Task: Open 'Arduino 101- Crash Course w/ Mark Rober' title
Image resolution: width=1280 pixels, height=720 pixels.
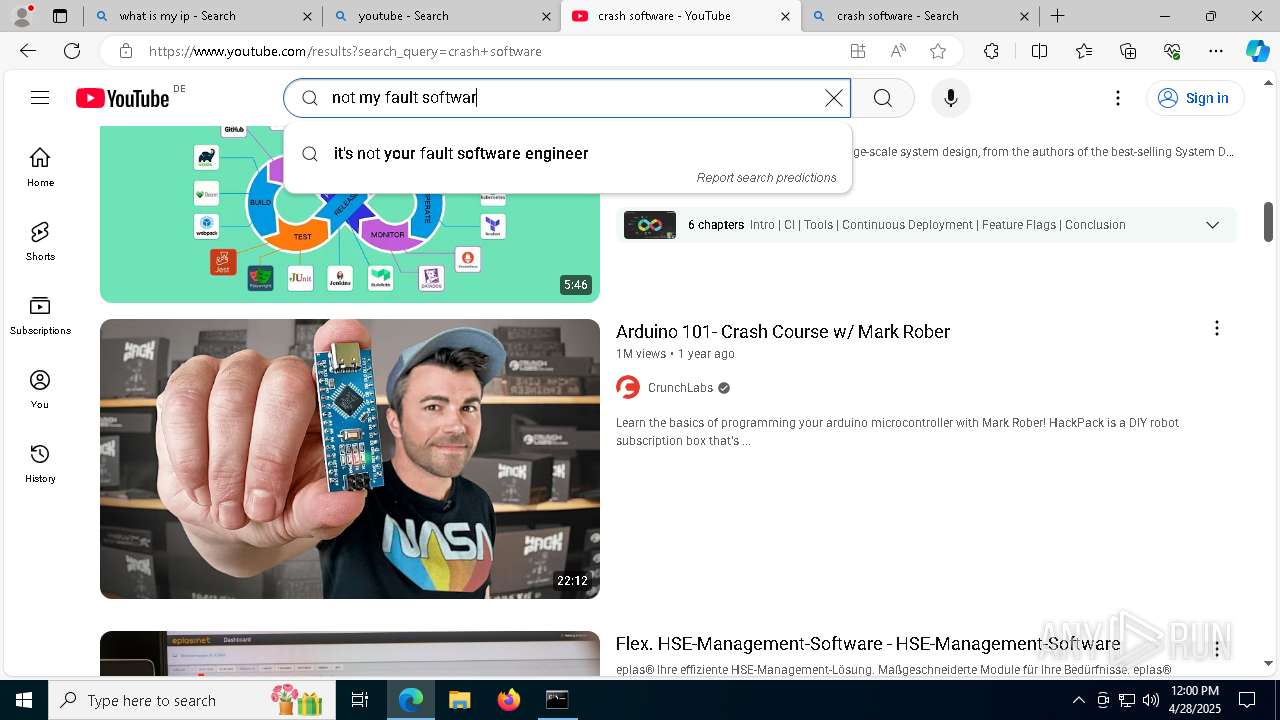Action: tap(783, 331)
